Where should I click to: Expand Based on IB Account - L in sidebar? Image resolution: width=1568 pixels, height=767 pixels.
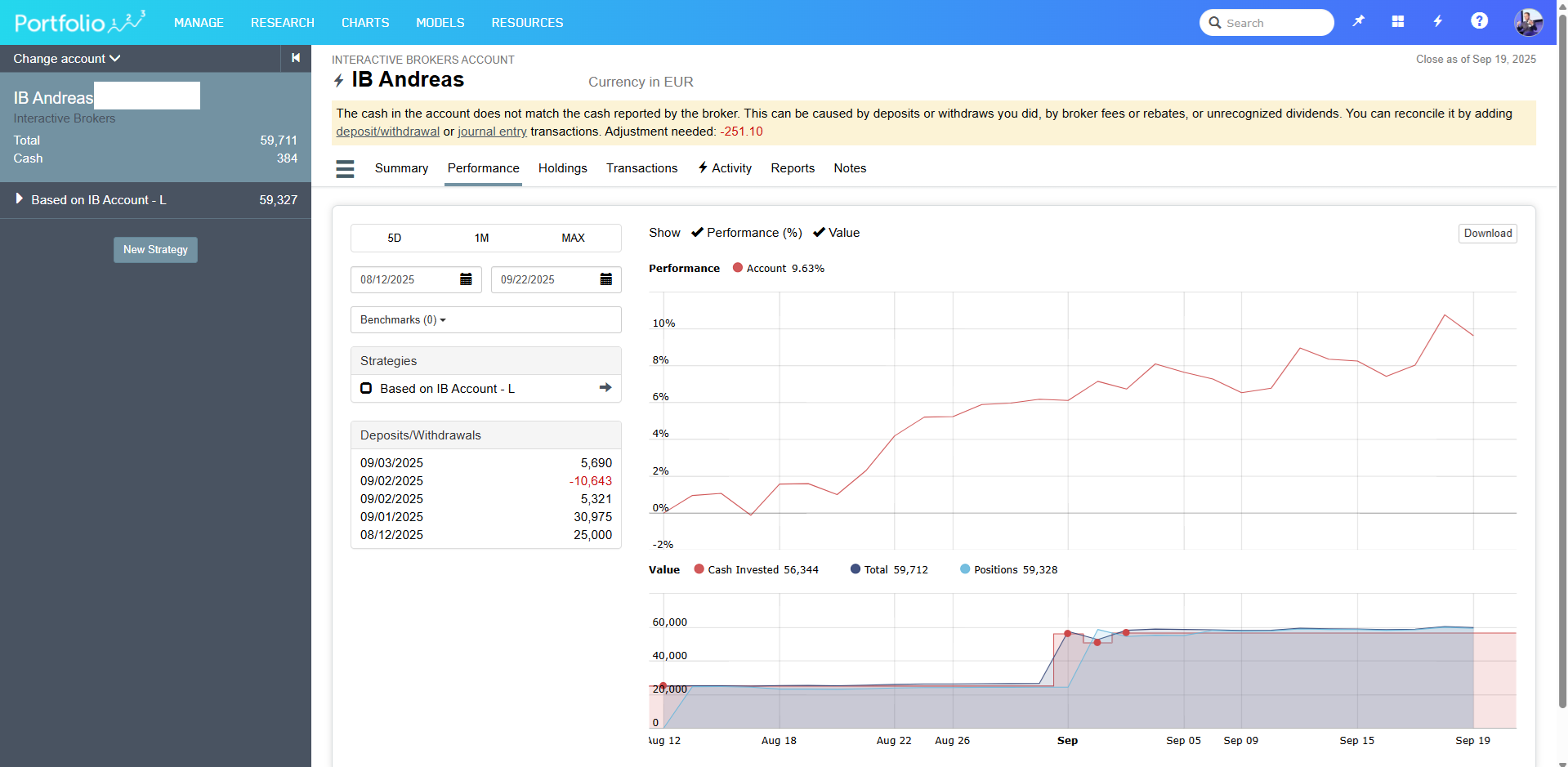(x=20, y=198)
